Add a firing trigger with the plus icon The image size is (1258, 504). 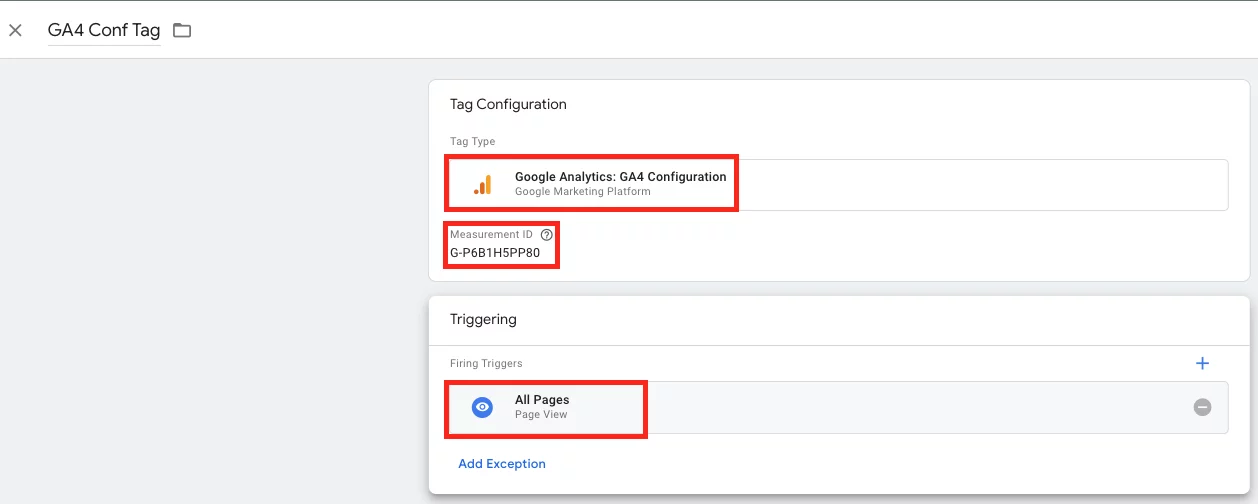click(1203, 363)
